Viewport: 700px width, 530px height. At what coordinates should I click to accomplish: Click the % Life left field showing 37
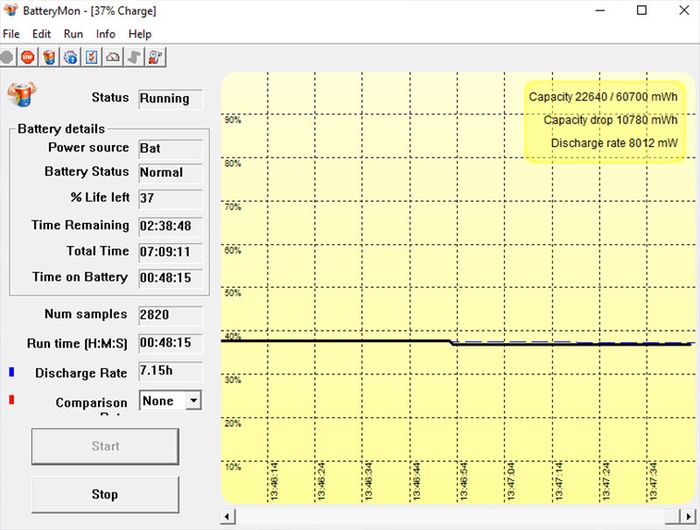171,198
